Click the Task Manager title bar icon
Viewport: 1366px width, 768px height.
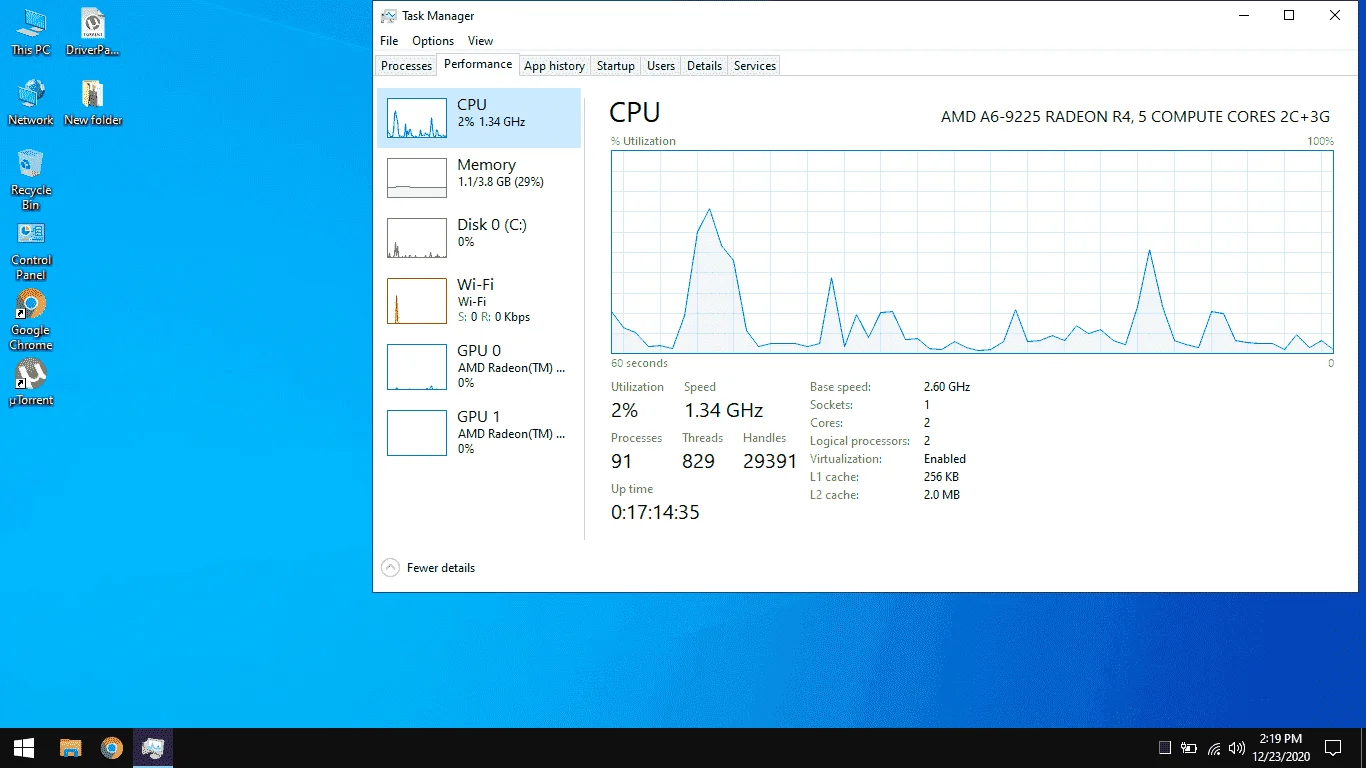tap(389, 16)
